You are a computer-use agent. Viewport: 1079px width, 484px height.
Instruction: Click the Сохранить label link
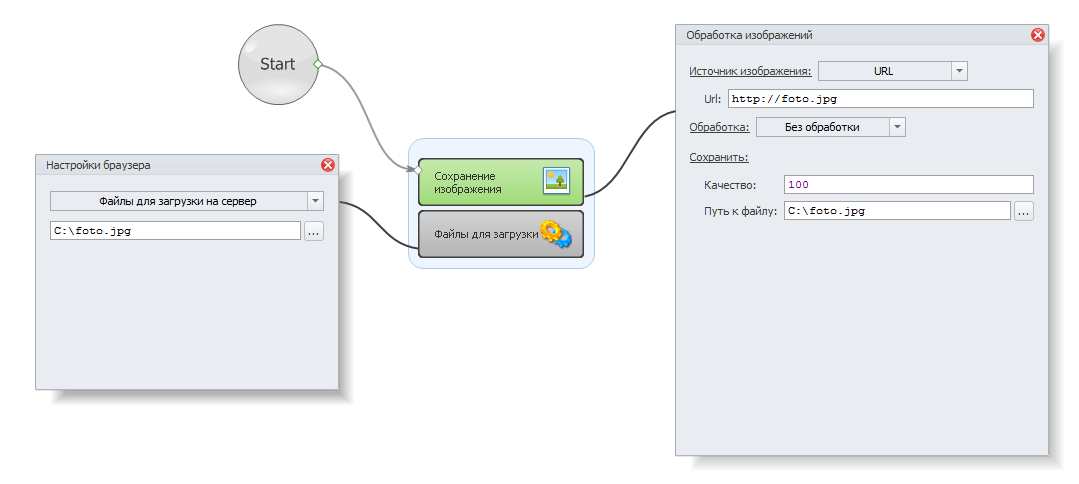coord(719,157)
